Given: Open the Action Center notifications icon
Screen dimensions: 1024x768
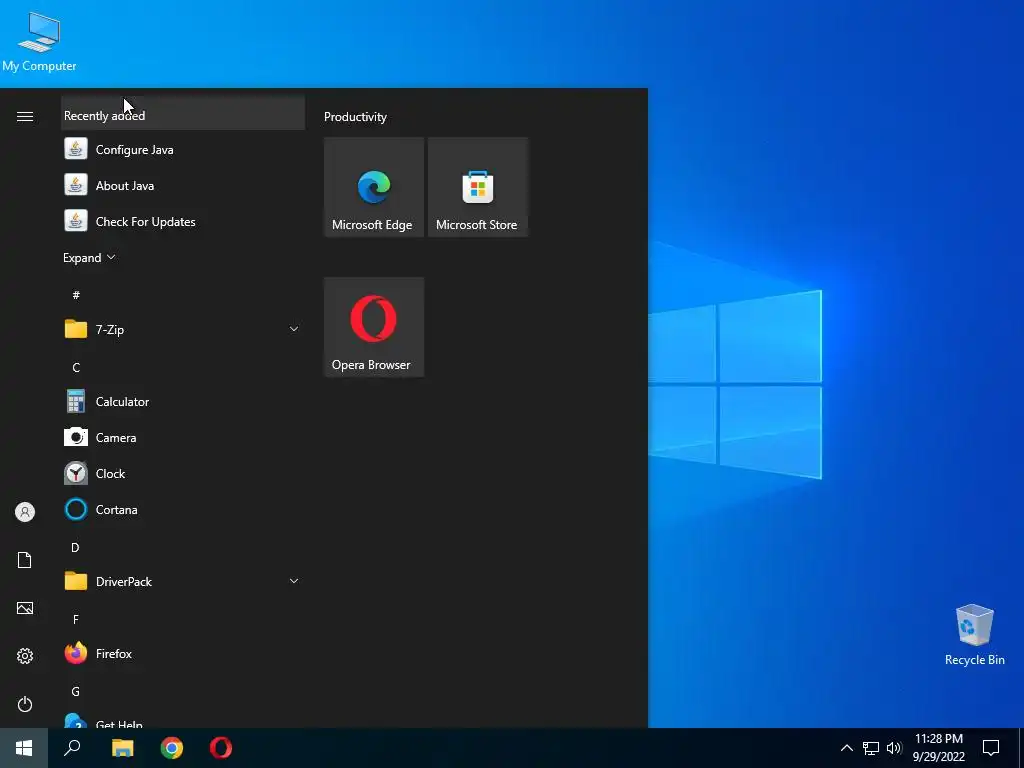Looking at the screenshot, I should click(991, 748).
